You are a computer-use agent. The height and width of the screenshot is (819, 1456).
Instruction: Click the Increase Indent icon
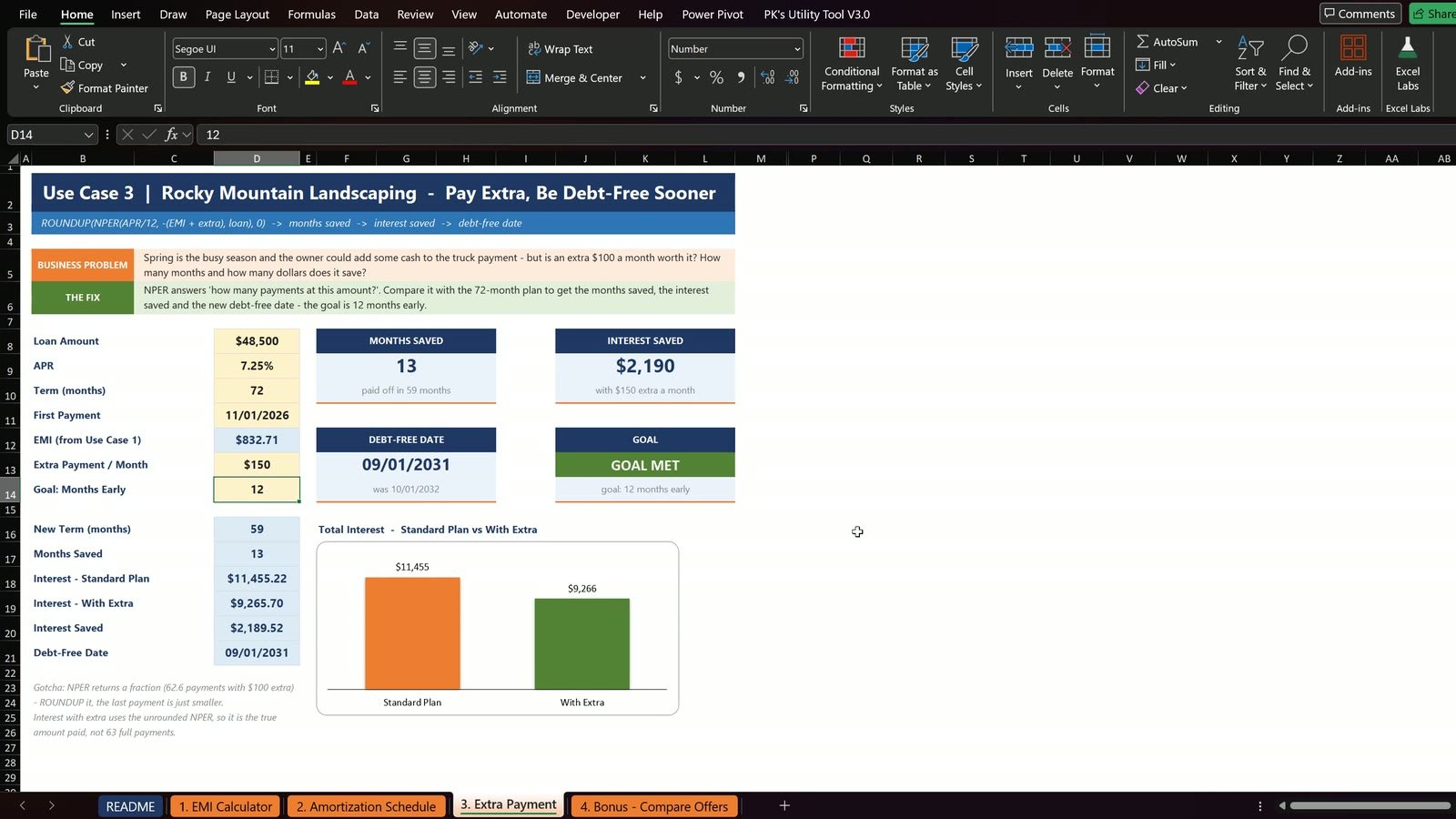[500, 77]
